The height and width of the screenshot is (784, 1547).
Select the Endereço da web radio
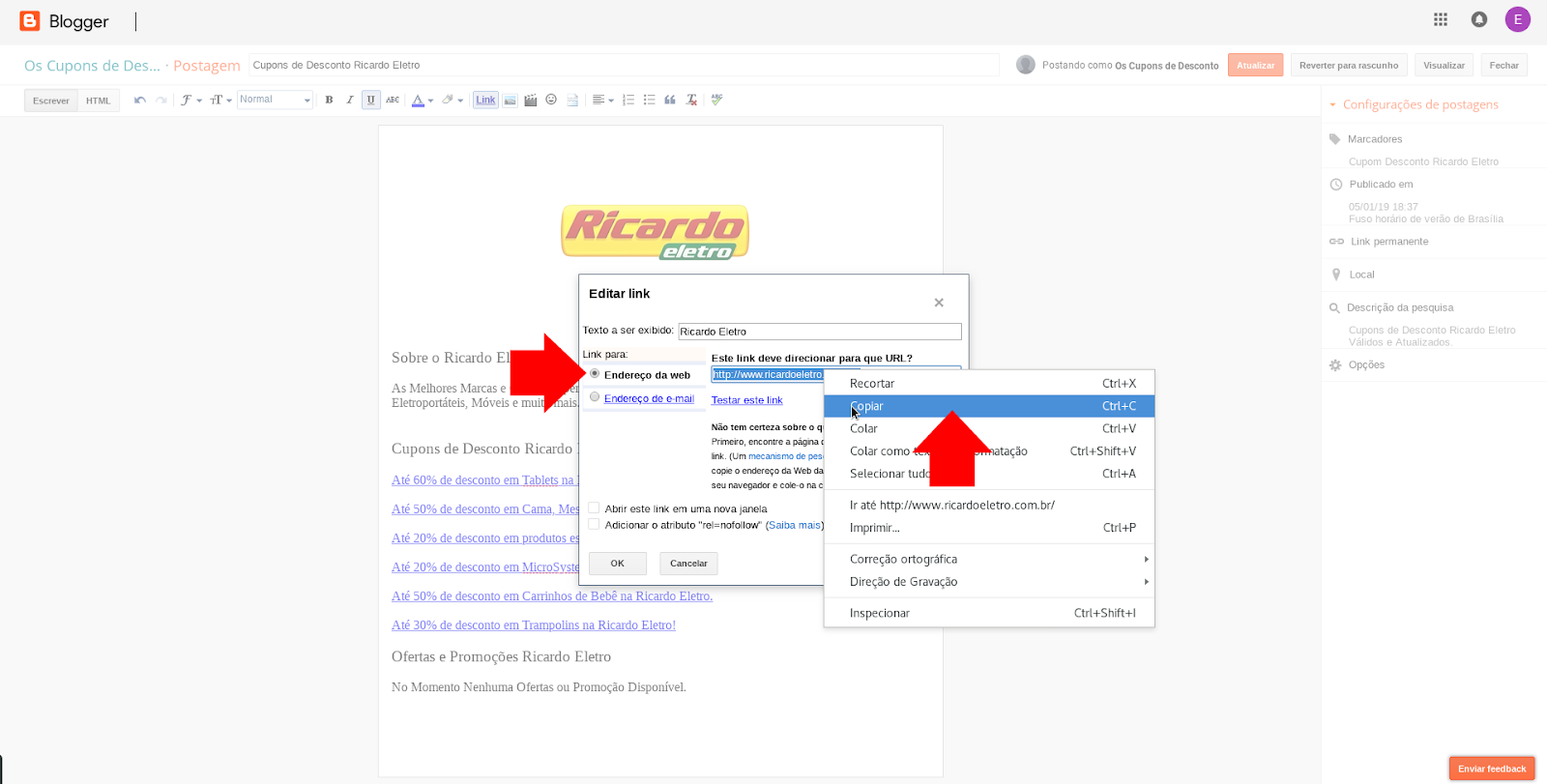pos(595,373)
